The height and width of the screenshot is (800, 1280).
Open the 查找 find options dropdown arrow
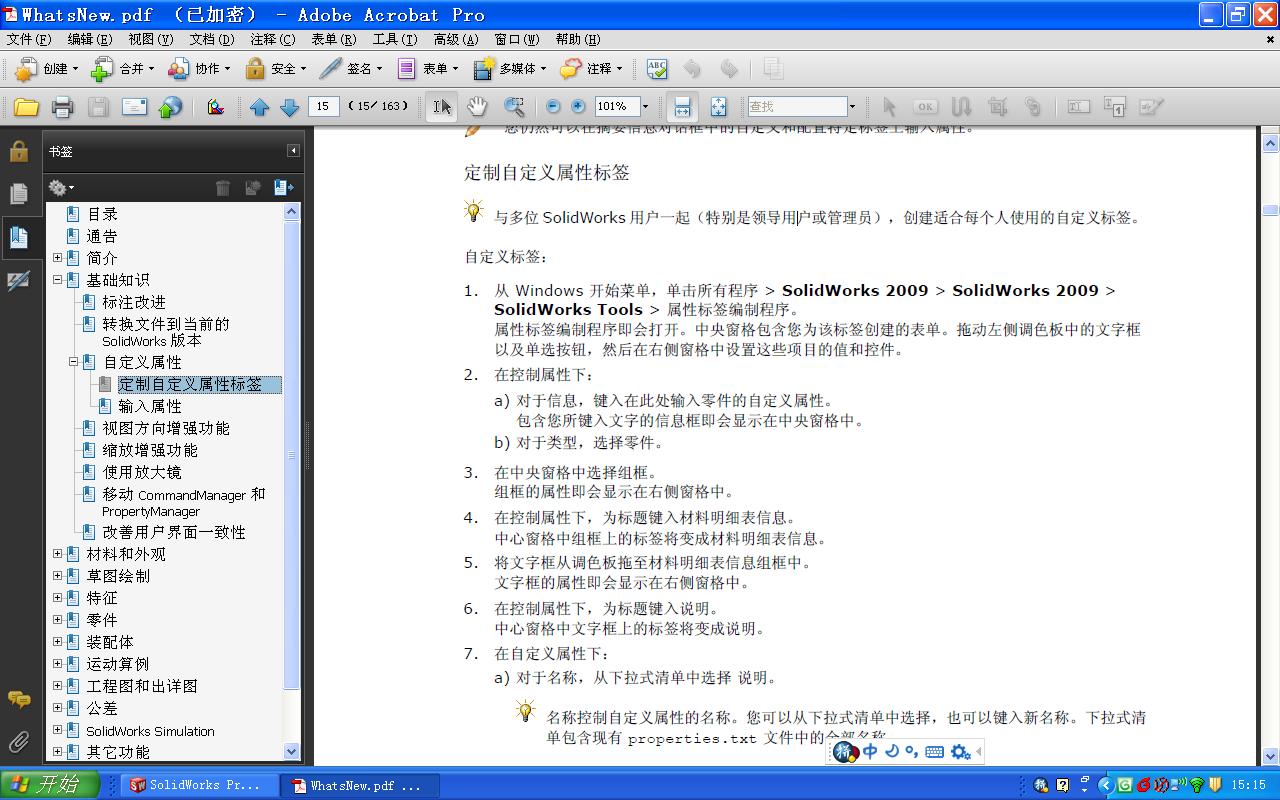tap(852, 107)
